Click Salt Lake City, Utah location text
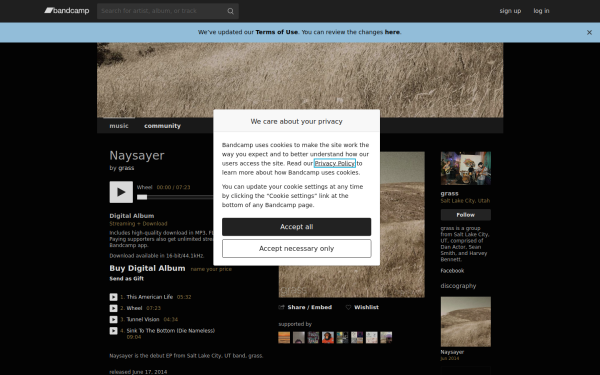The width and height of the screenshot is (600, 375). [465, 201]
